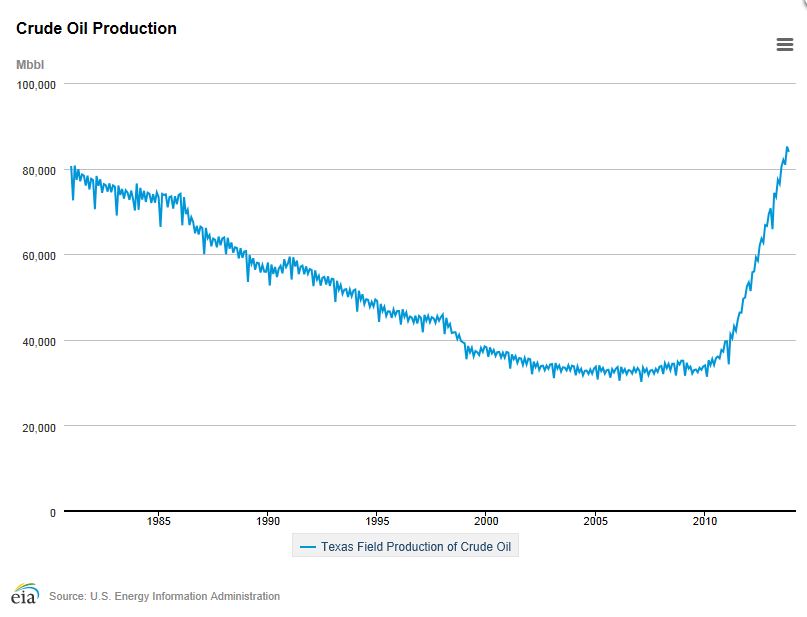
Task: Click the 100,000 y-axis label
Action: point(36,86)
